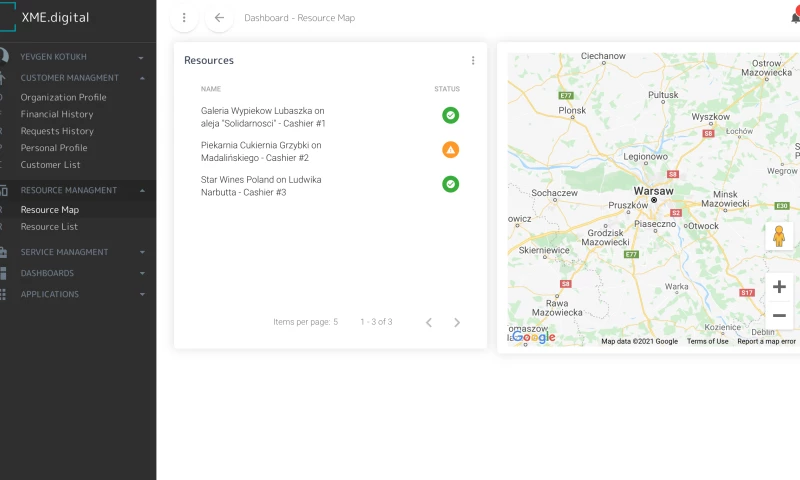
Task: Click the Street View pegman on map
Action: pos(779,236)
